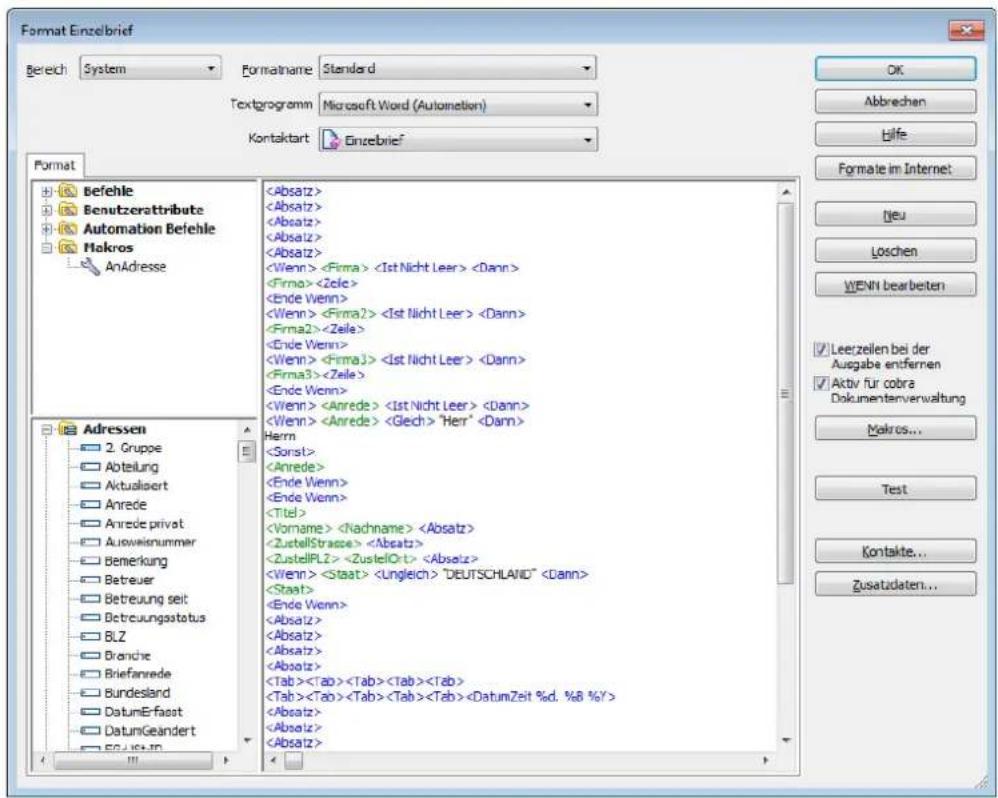Click the <Titel> line in editor

click(x=286, y=513)
